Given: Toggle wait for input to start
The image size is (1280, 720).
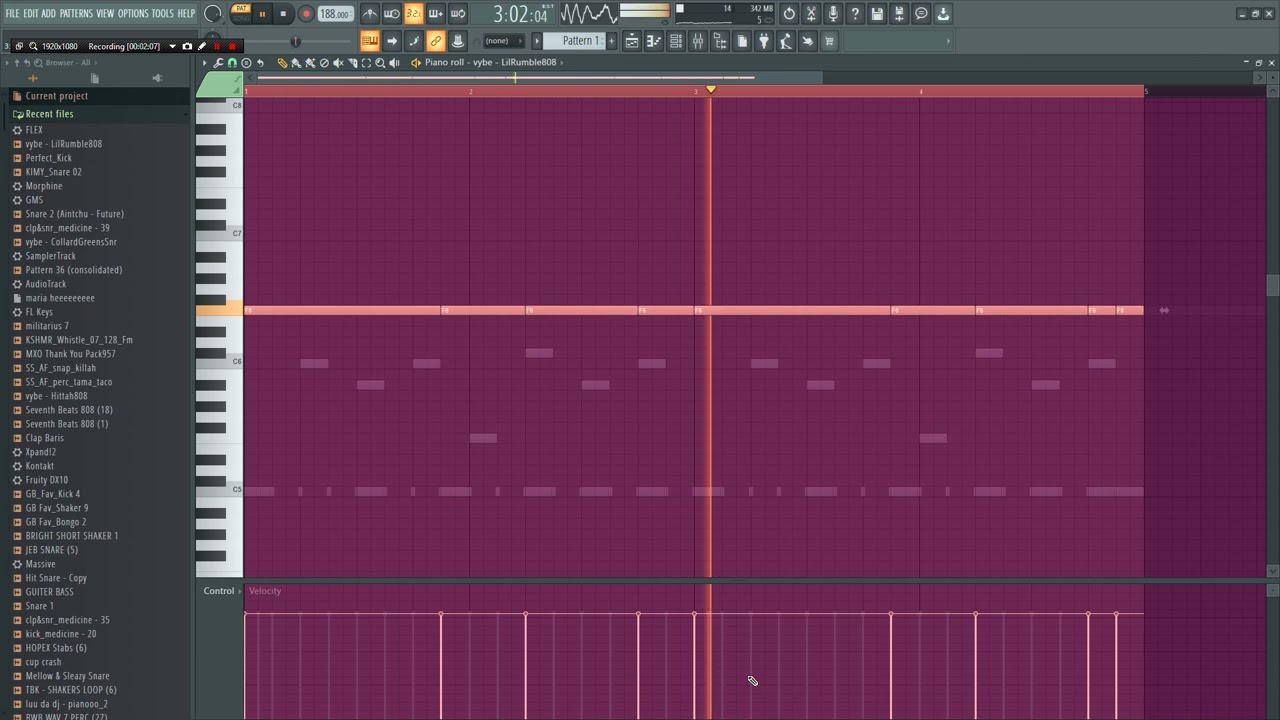Looking at the screenshot, I should 391,14.
